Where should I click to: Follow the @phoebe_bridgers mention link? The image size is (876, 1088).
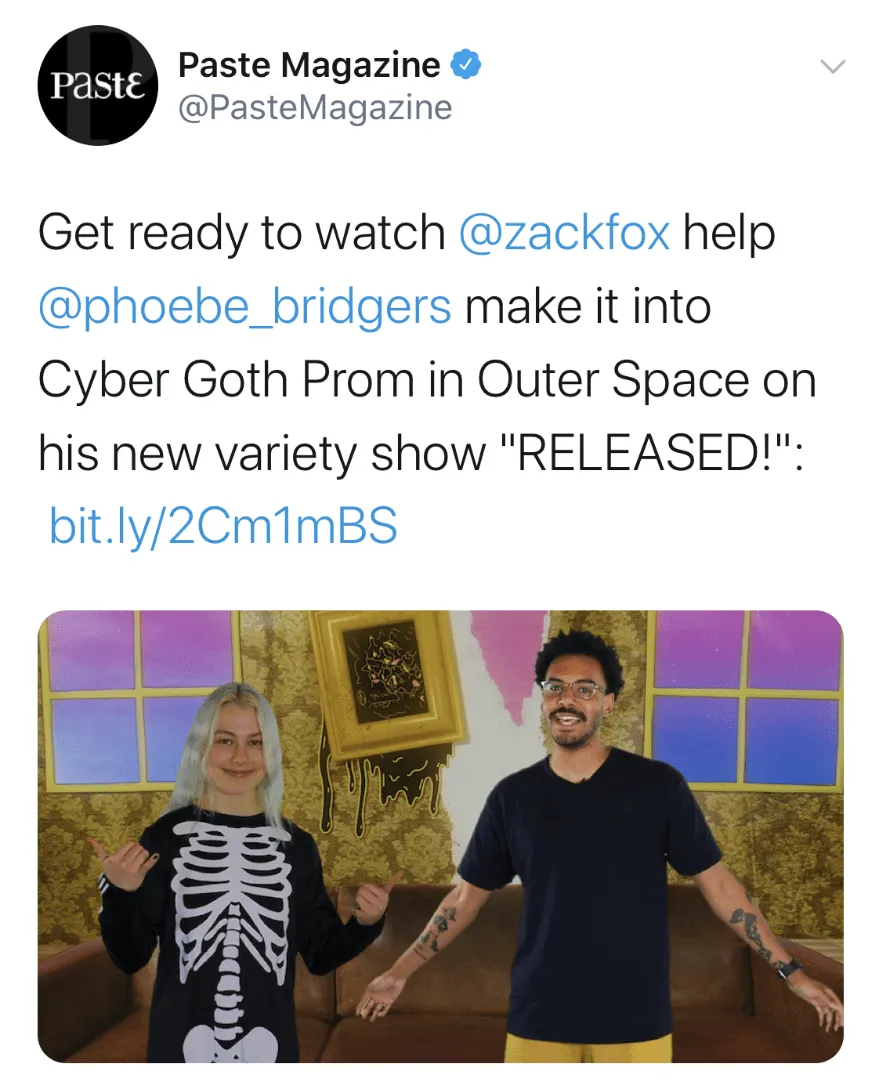(x=245, y=307)
